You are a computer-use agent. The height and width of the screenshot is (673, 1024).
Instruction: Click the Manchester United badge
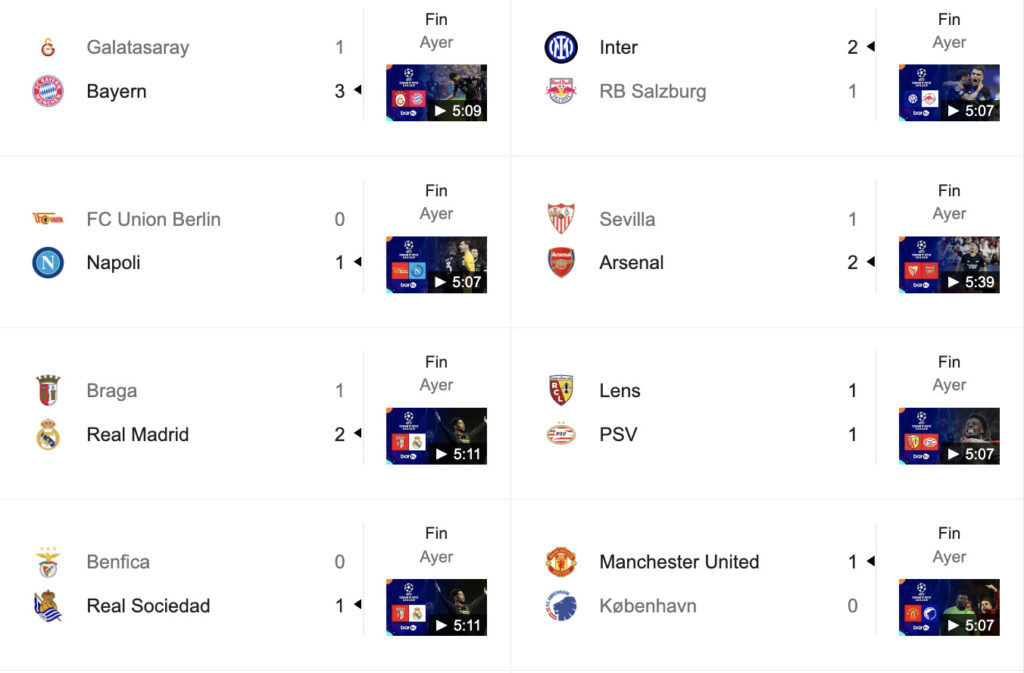tap(561, 561)
